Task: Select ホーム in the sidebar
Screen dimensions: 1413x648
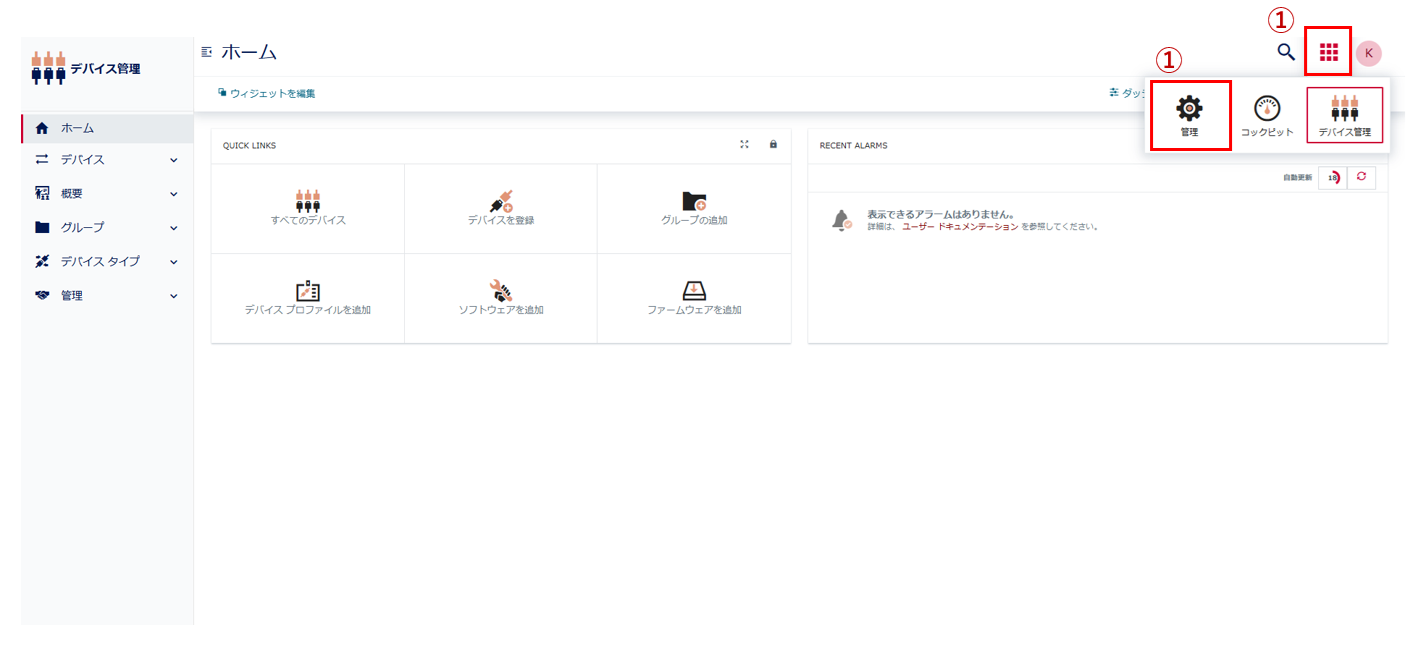Action: tap(106, 128)
